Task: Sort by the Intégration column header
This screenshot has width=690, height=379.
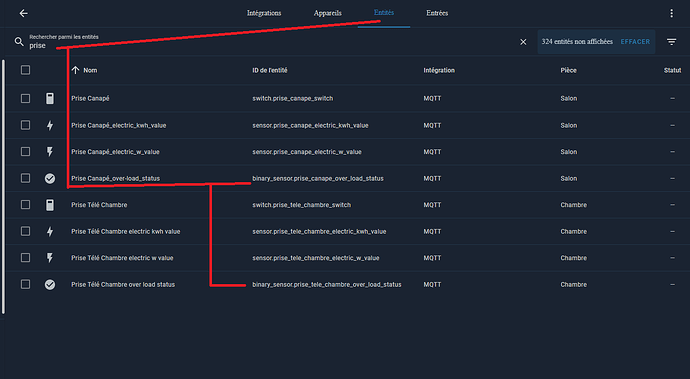Action: 439,70
